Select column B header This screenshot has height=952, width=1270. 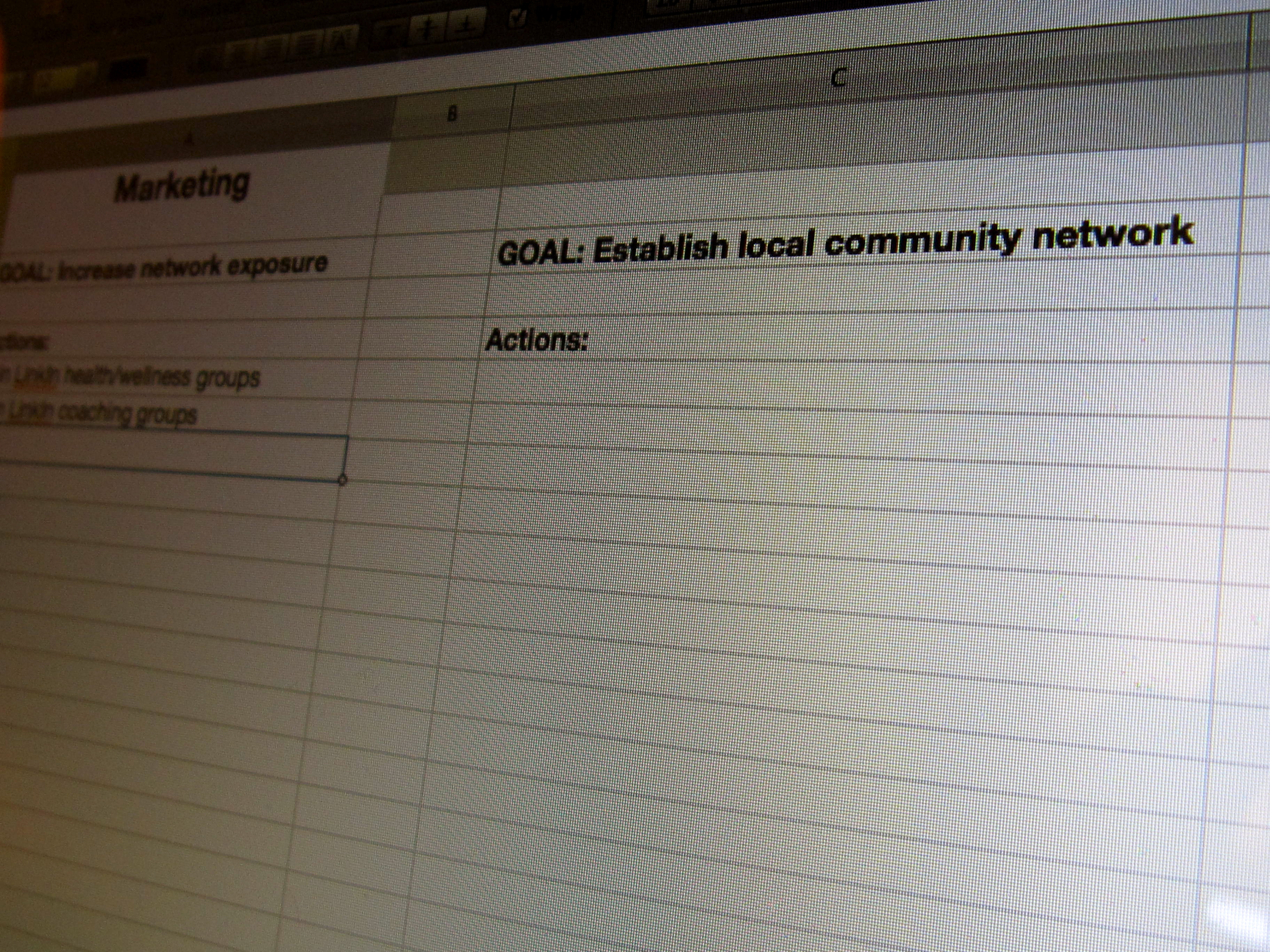453,114
